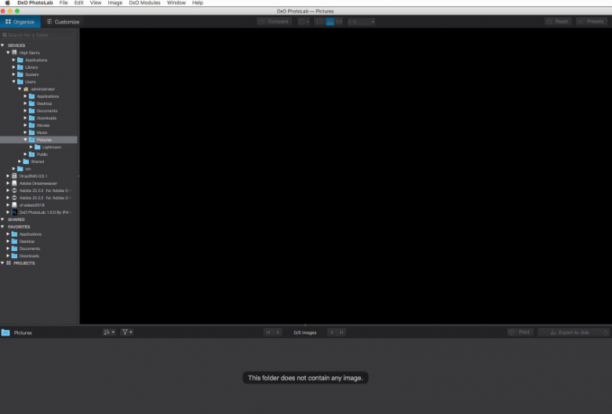612x414 pixels.
Task: Expand the xf-adesk2018 volume
Action: click(8, 205)
